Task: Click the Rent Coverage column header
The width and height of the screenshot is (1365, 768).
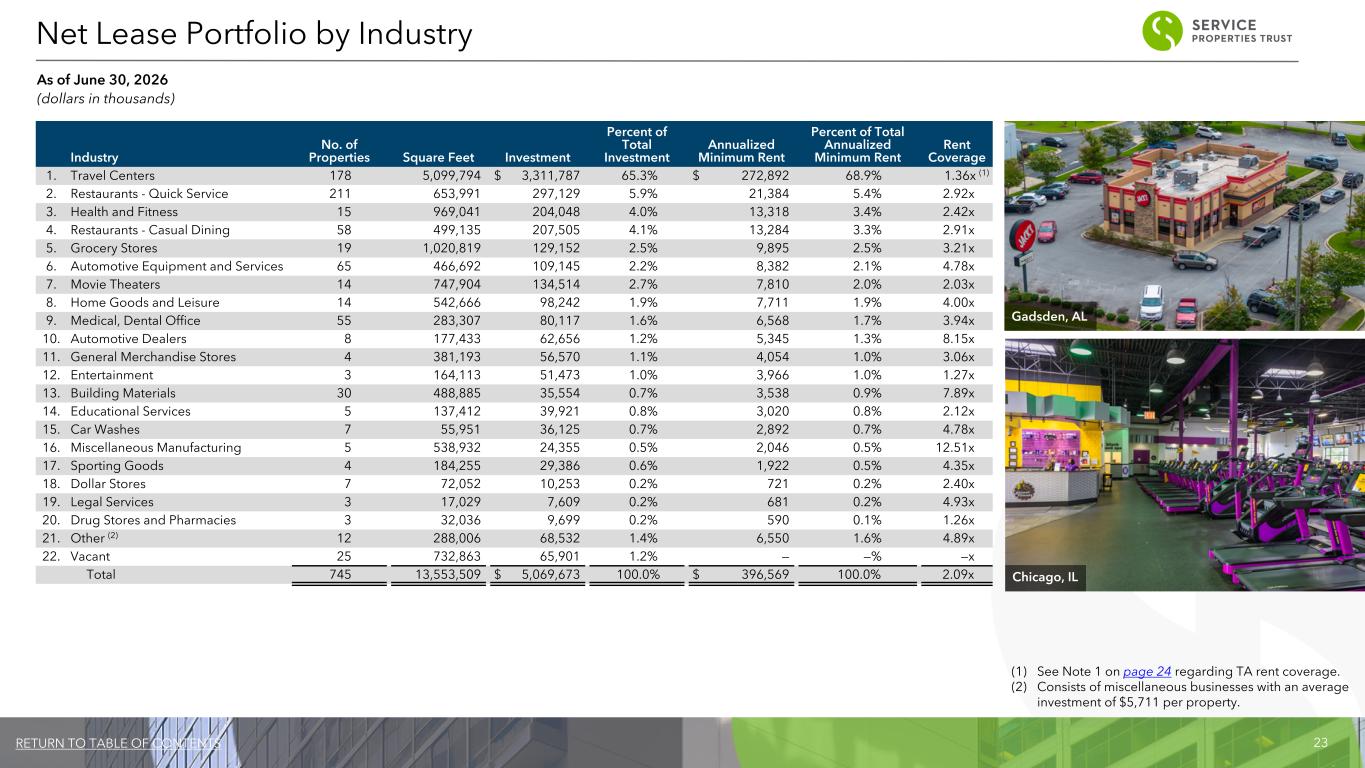Action: click(956, 150)
